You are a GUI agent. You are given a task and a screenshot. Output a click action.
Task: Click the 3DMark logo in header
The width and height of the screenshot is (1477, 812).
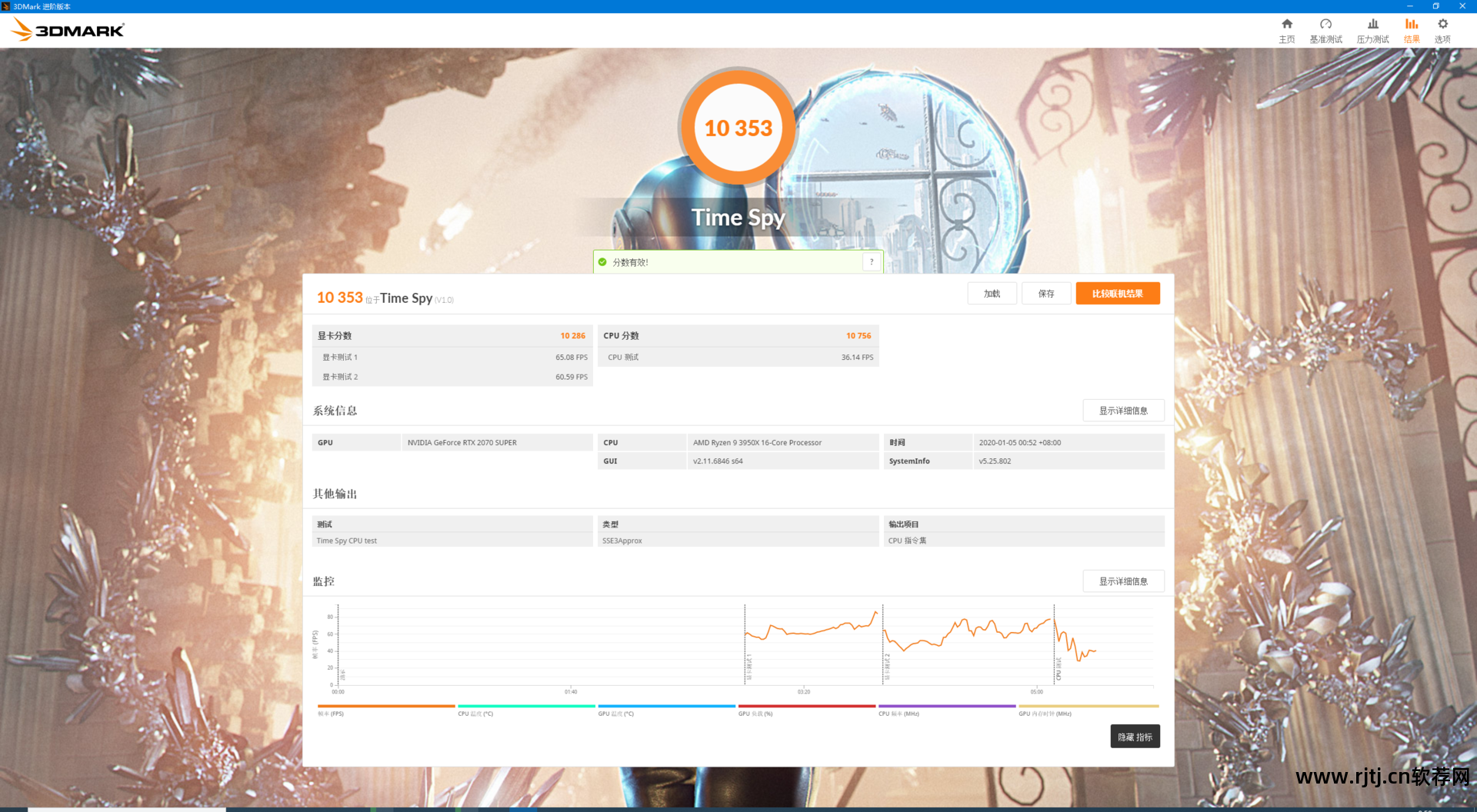pos(68,30)
